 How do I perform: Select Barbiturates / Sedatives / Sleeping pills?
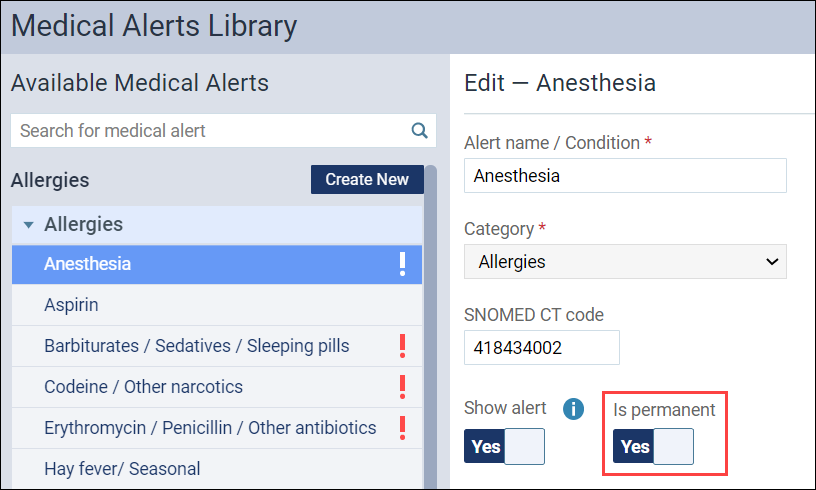pos(217,346)
